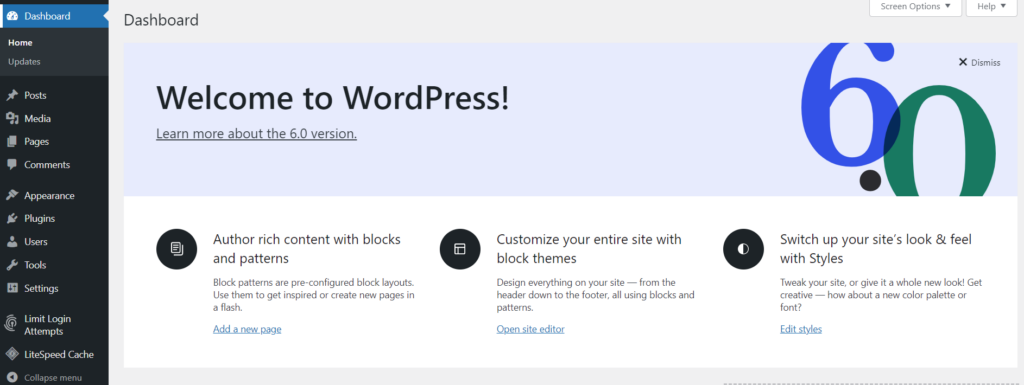Image resolution: width=1024 pixels, height=385 pixels.
Task: Open the Appearance menu label
Action: pos(50,196)
